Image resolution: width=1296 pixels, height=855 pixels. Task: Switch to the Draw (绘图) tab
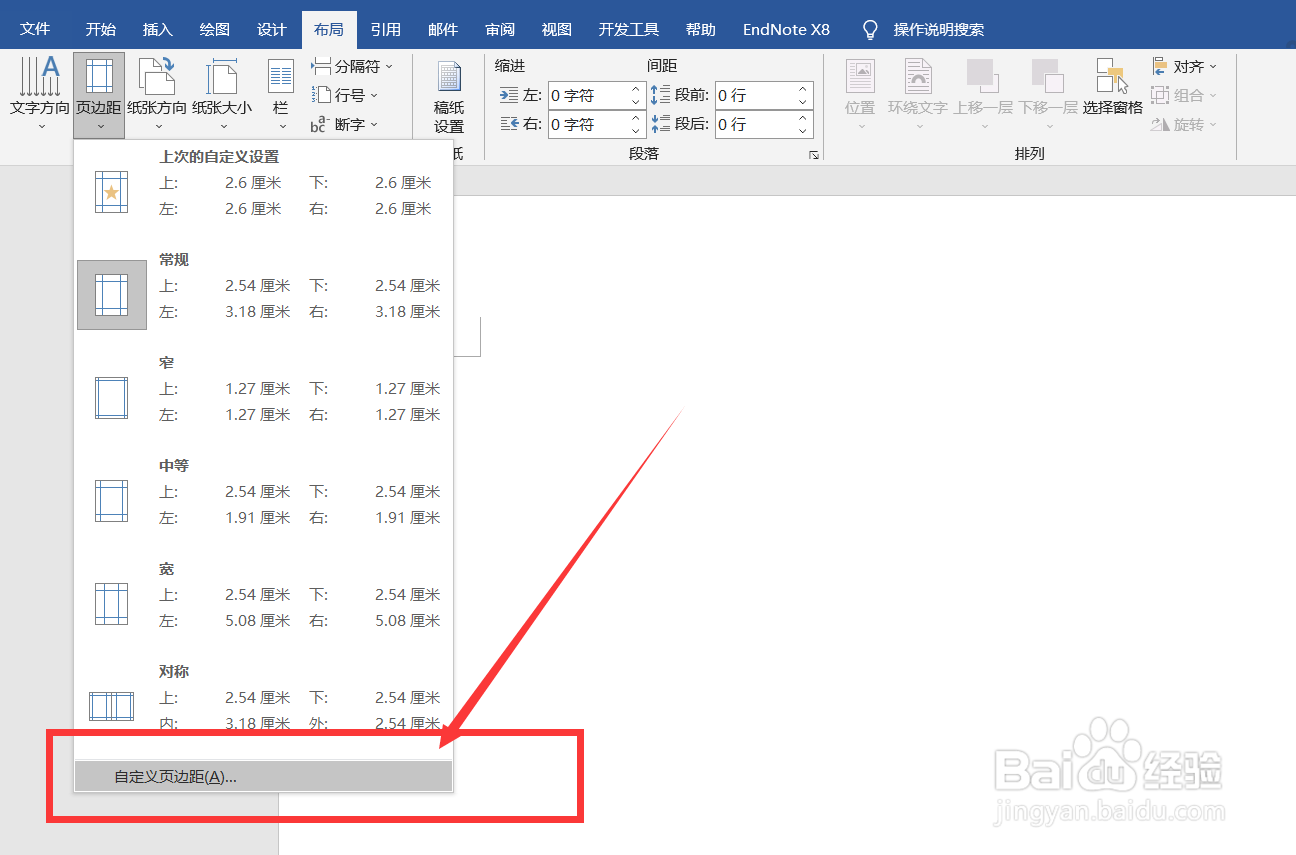point(214,29)
